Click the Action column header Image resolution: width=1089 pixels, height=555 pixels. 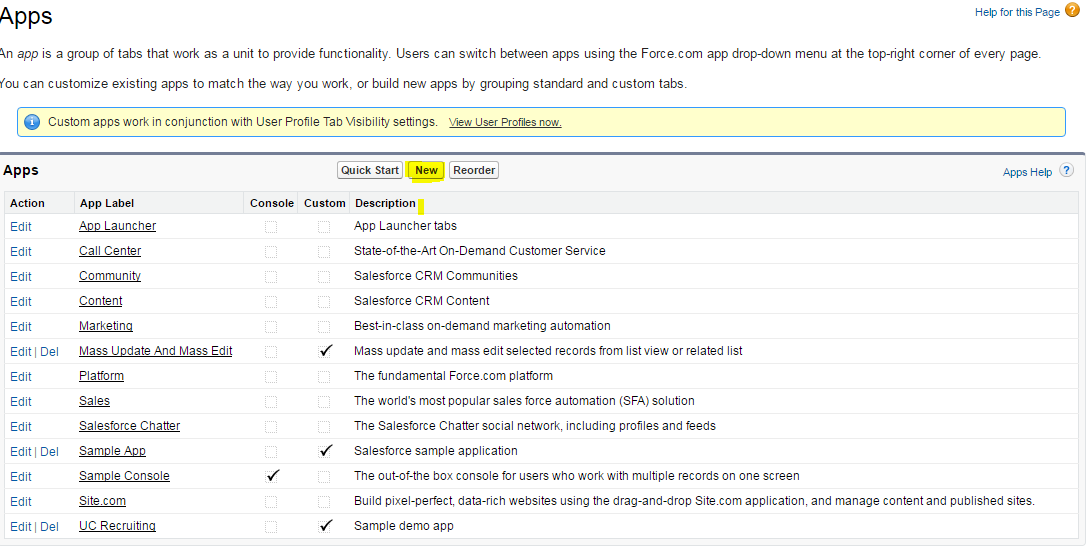[27, 204]
